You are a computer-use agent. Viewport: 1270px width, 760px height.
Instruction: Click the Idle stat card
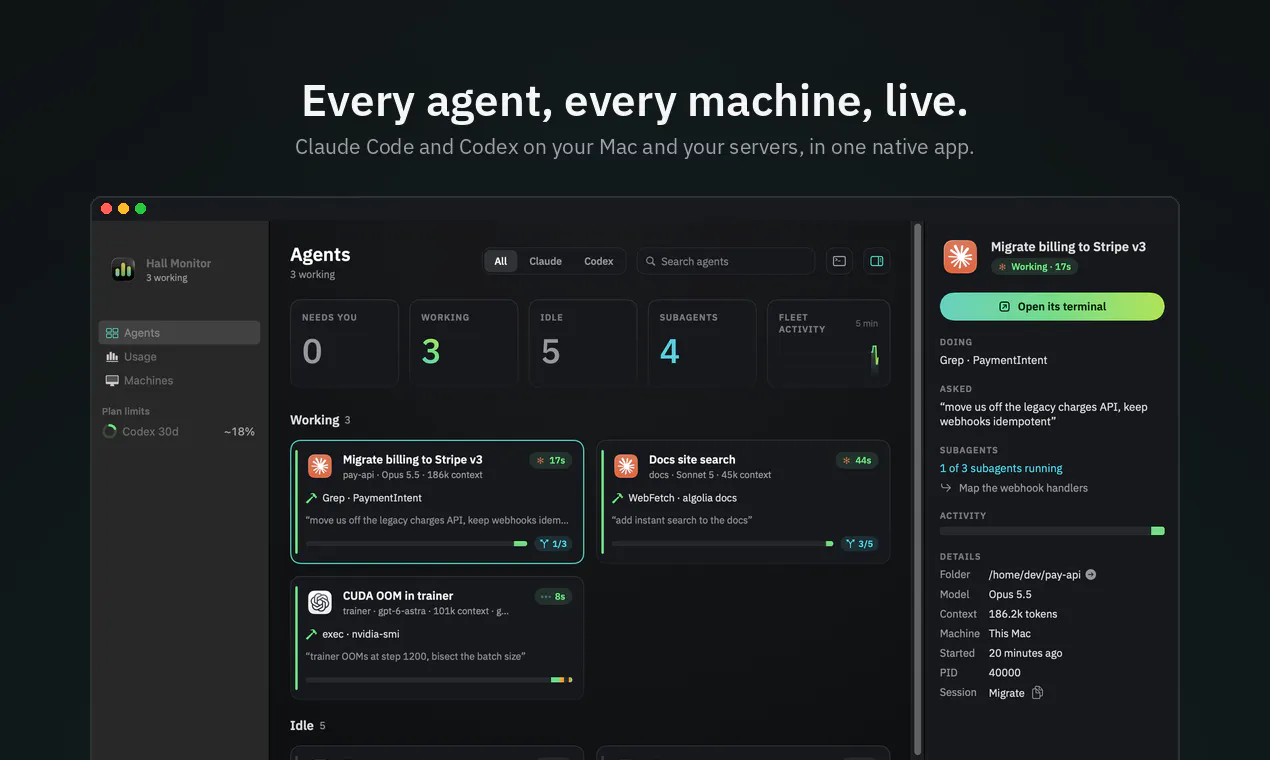tap(583, 343)
